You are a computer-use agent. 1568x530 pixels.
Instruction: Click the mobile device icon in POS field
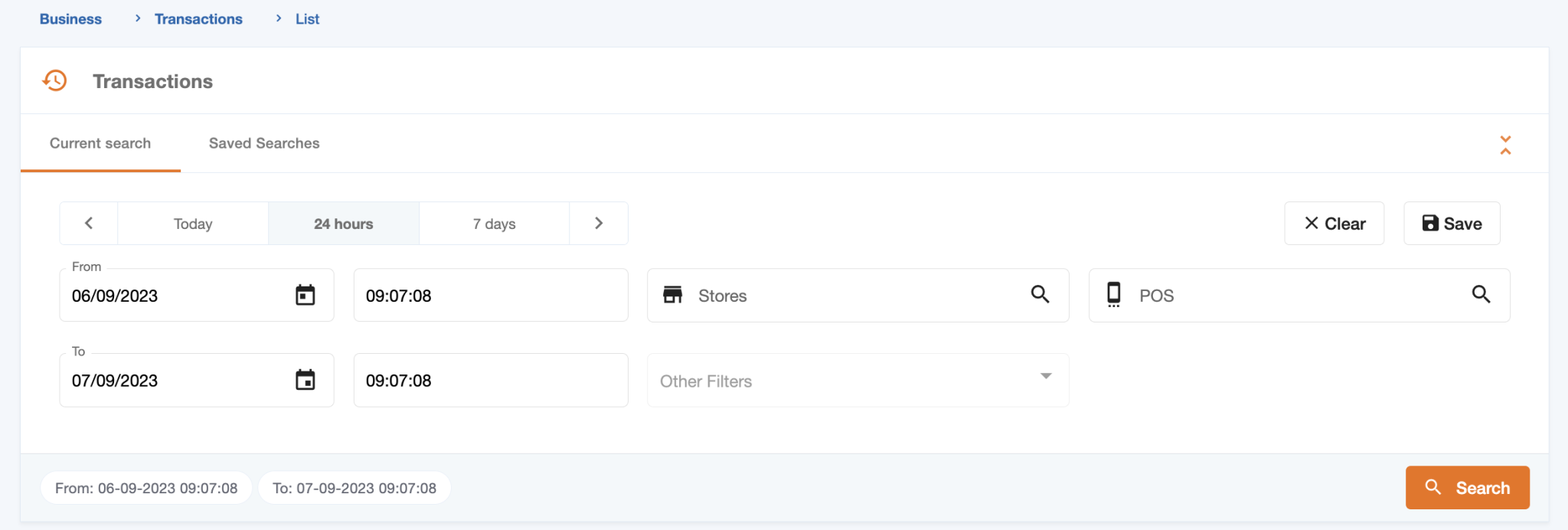point(1114,295)
